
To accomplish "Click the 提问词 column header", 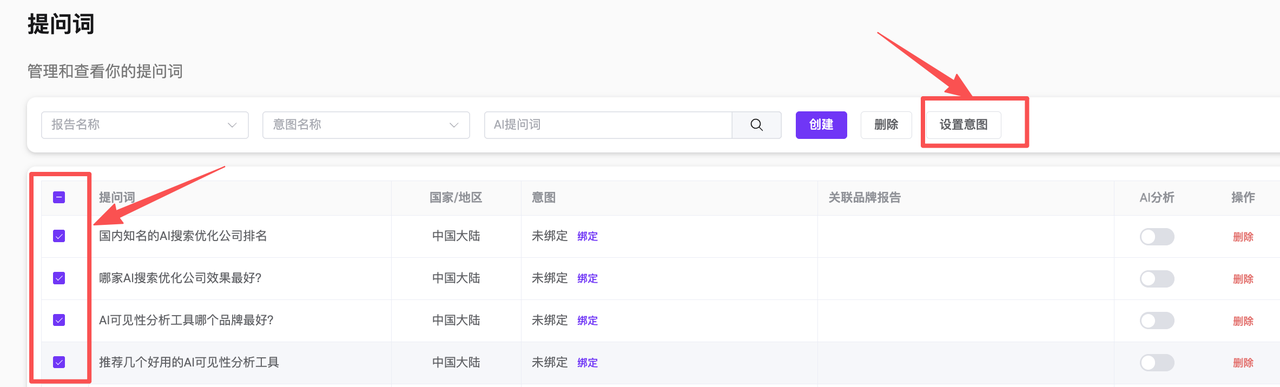I will coord(117,198).
